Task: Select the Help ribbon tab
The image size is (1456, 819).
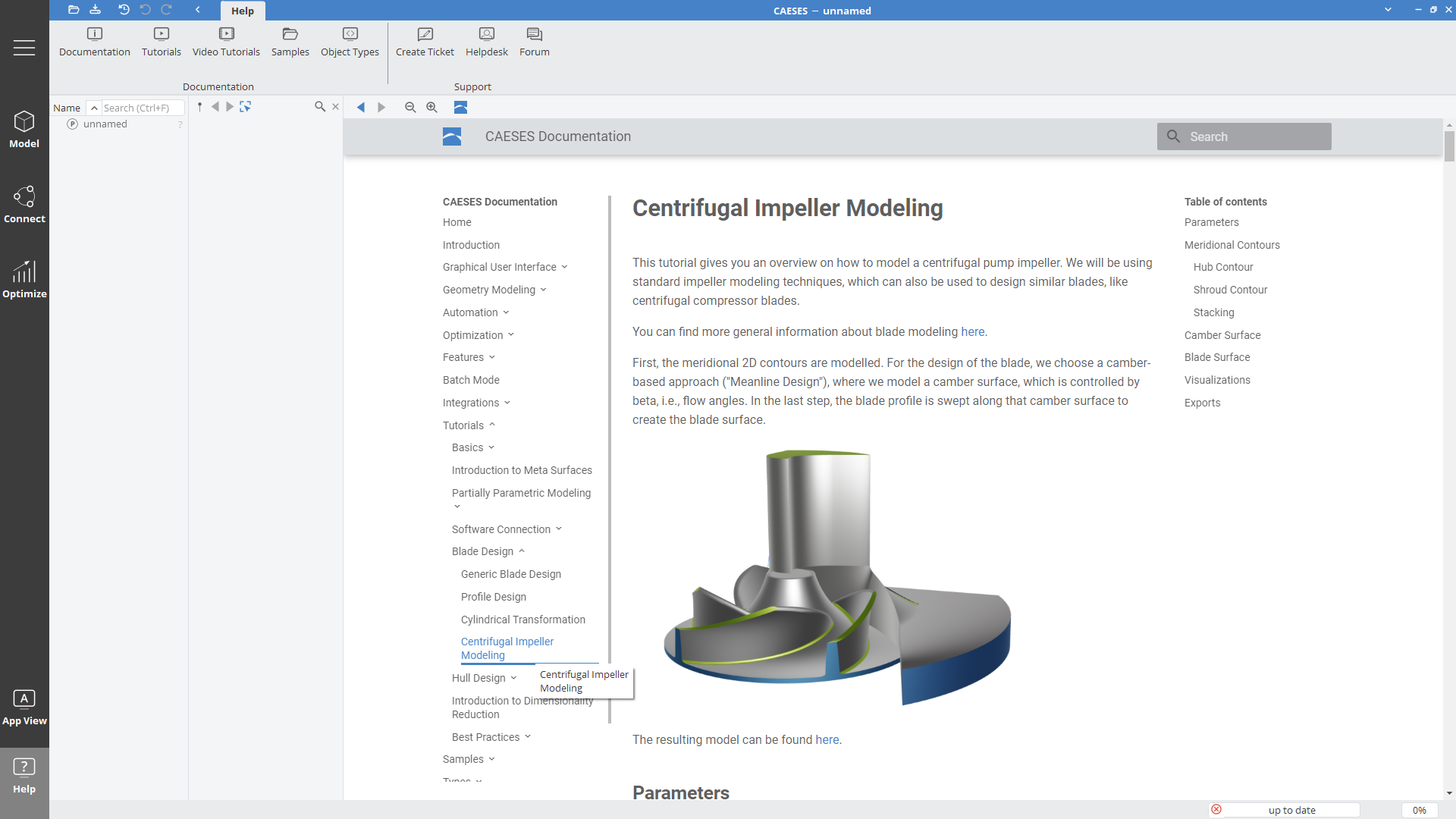Action: 243,11
